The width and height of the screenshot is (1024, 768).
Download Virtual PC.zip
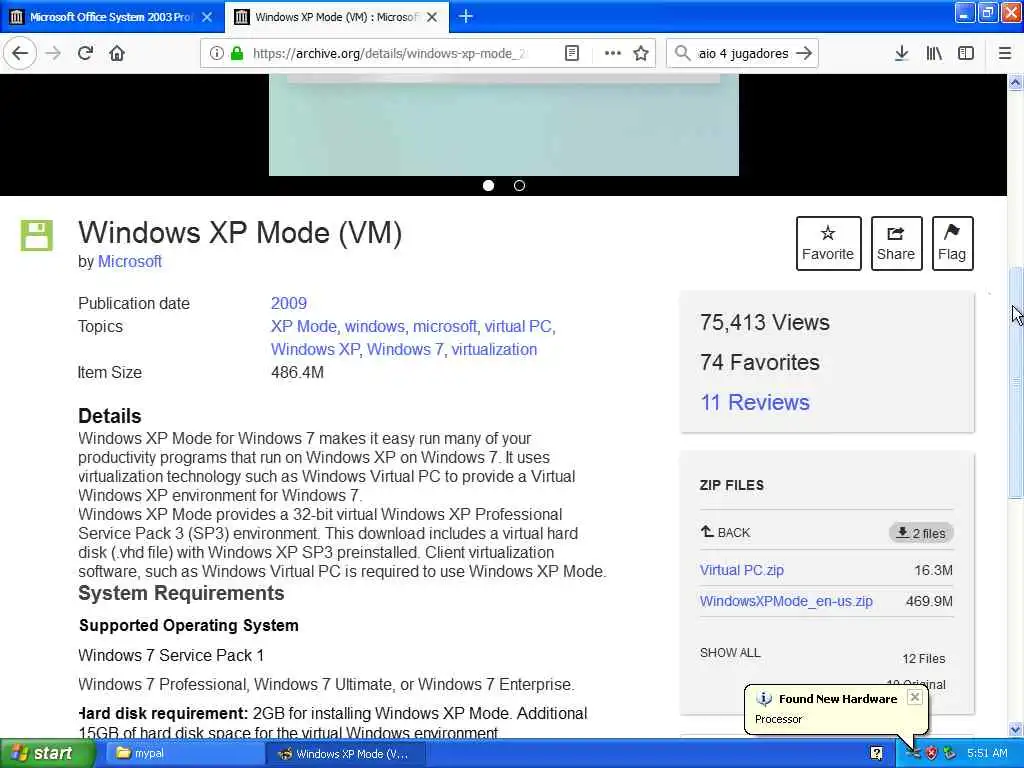tap(741, 570)
